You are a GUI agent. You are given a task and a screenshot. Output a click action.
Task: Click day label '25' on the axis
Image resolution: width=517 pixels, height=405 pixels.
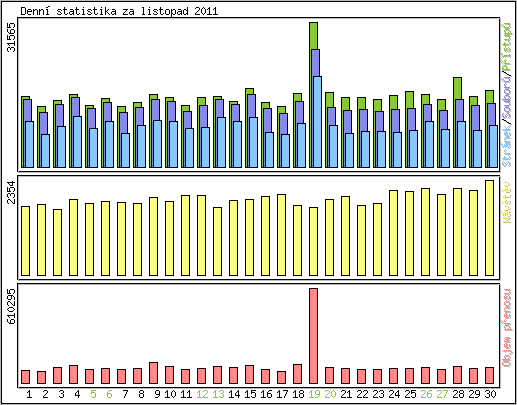click(410, 394)
